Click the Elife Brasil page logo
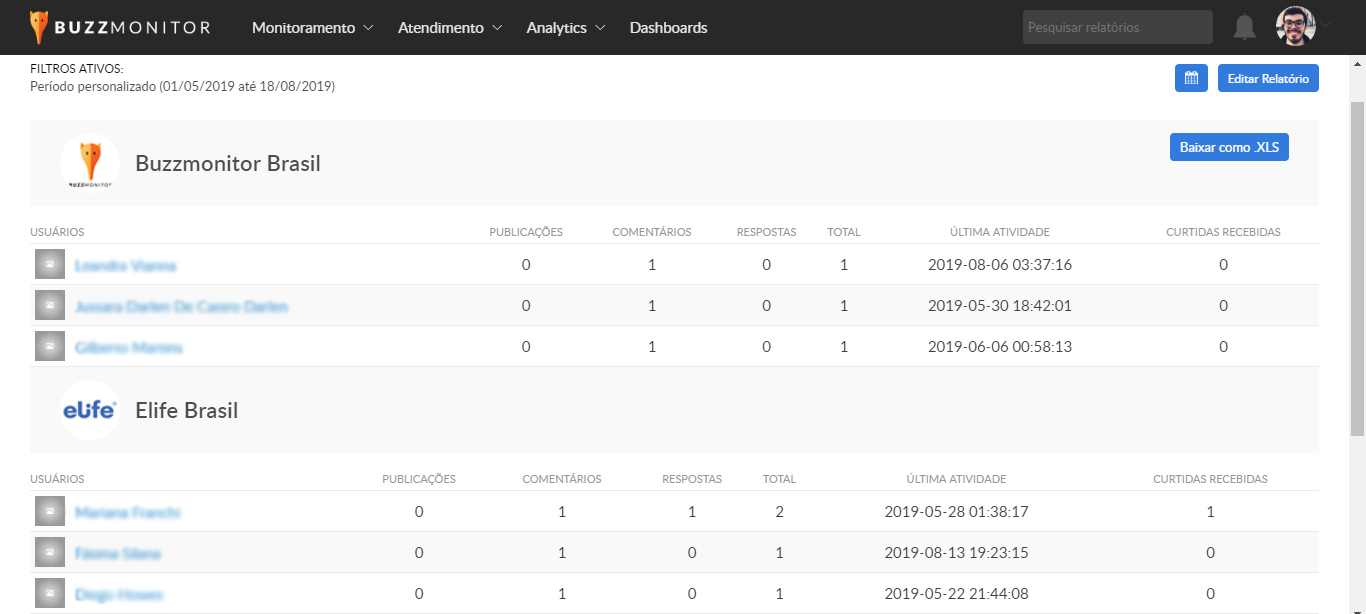Image resolution: width=1366 pixels, height=614 pixels. 90,410
